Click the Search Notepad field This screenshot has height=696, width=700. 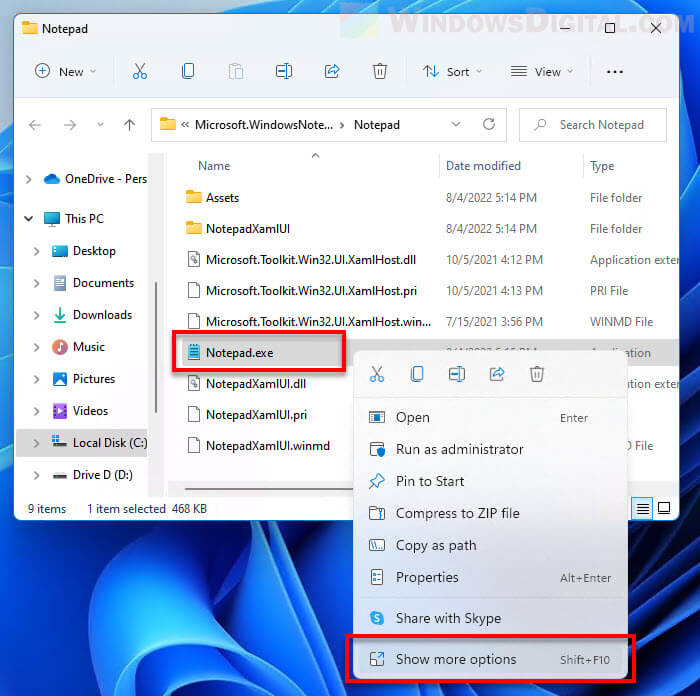[592, 125]
